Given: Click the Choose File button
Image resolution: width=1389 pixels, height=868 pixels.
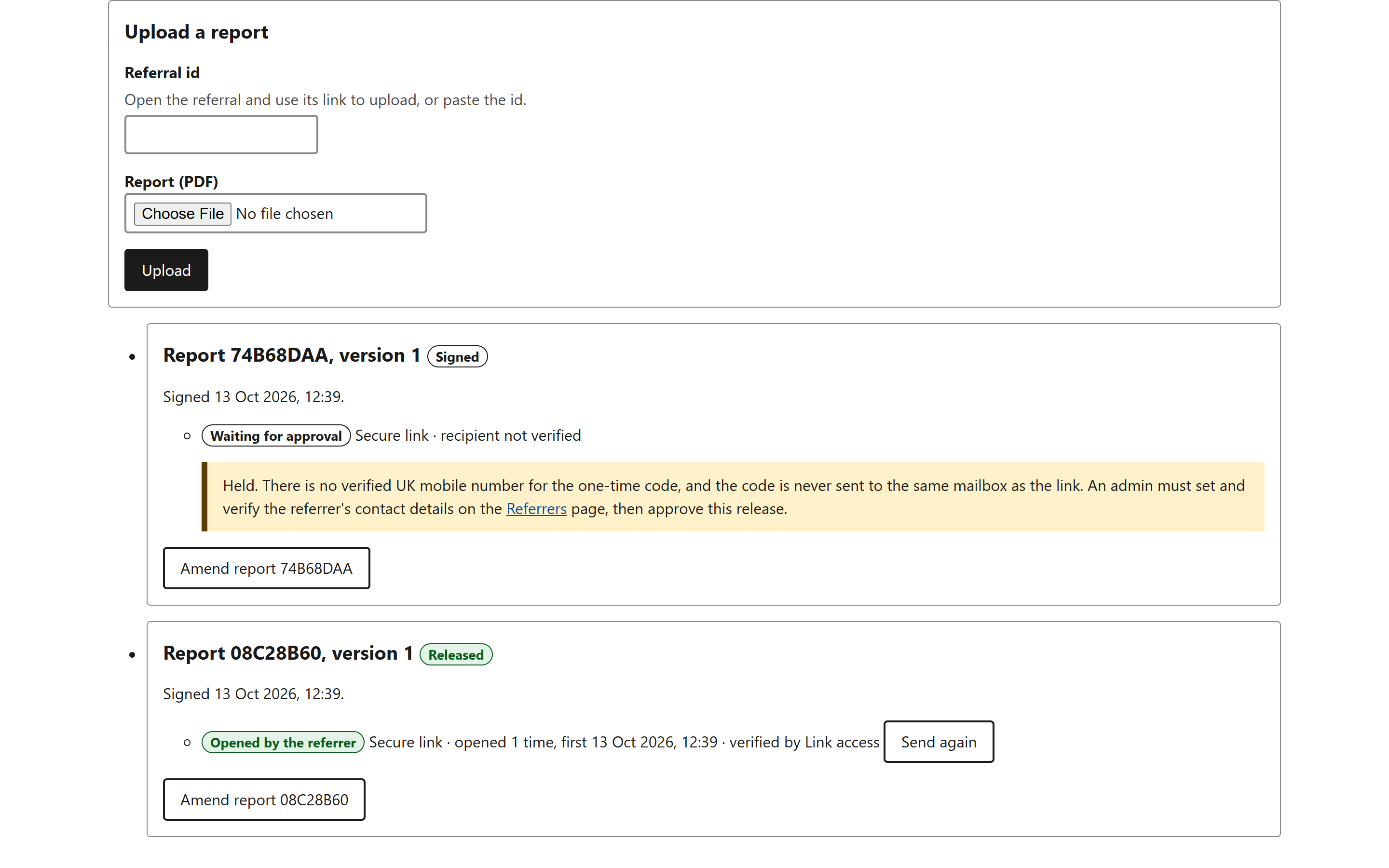Looking at the screenshot, I should click(182, 214).
